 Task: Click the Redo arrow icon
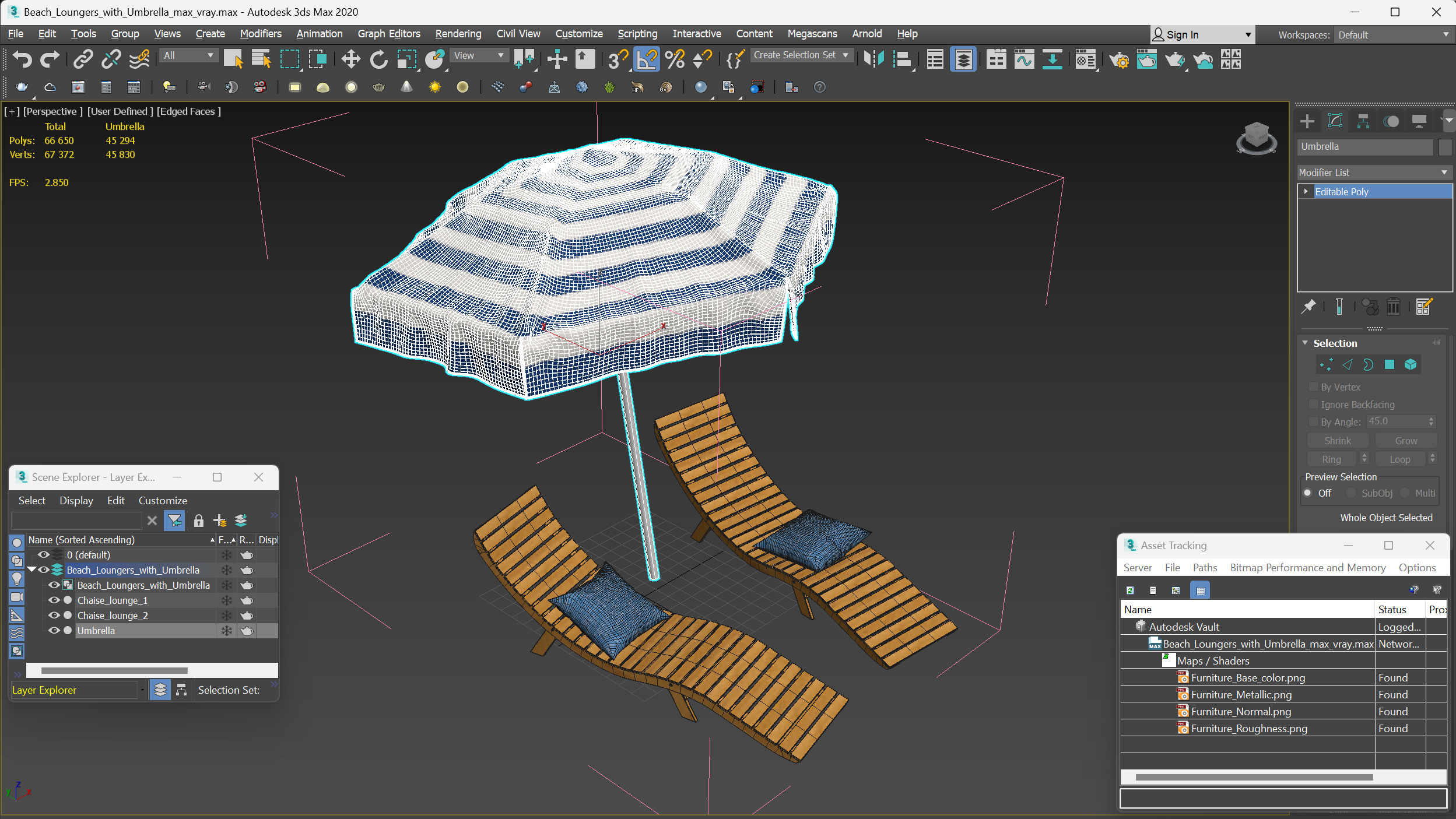point(50,59)
